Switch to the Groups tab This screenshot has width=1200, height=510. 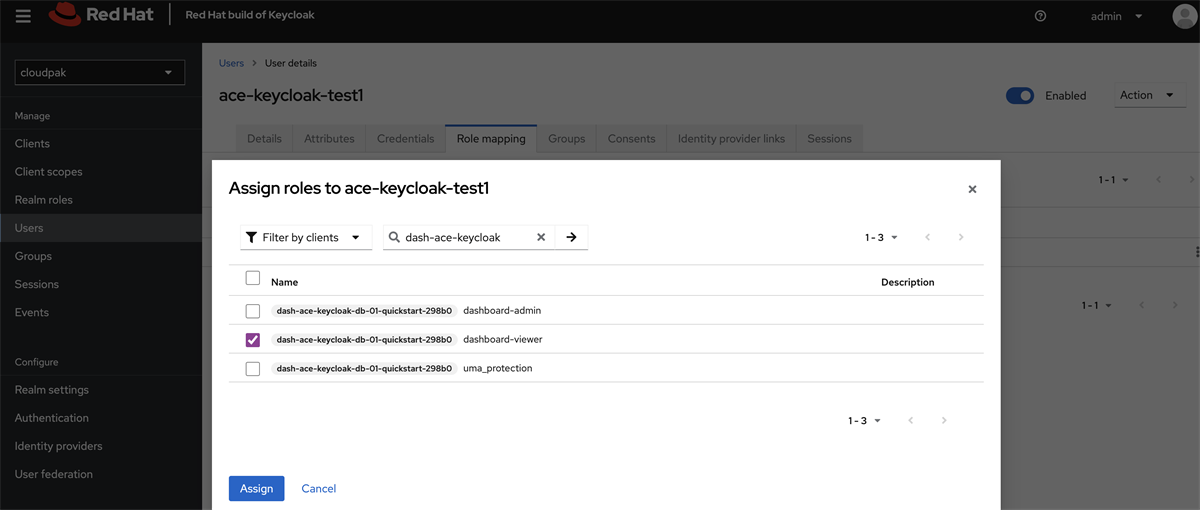click(x=567, y=139)
